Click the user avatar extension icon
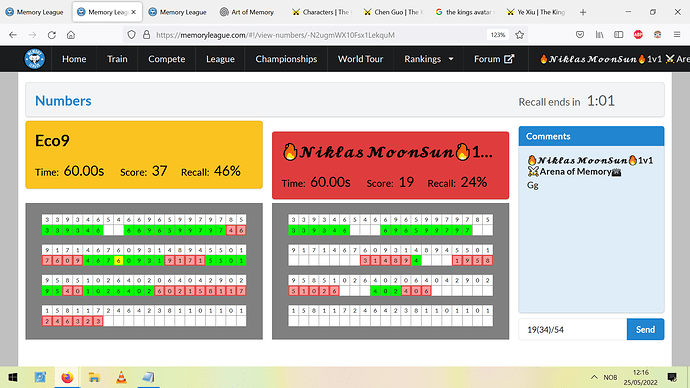The width and height of the screenshot is (690, 388). [657, 35]
